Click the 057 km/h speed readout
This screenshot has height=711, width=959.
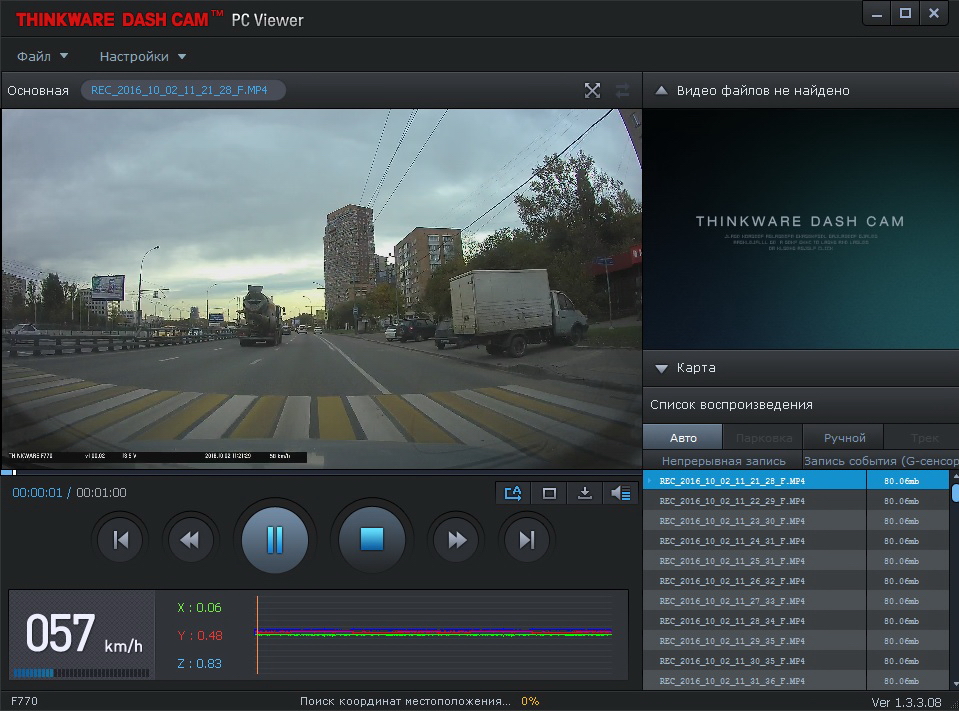pos(84,633)
